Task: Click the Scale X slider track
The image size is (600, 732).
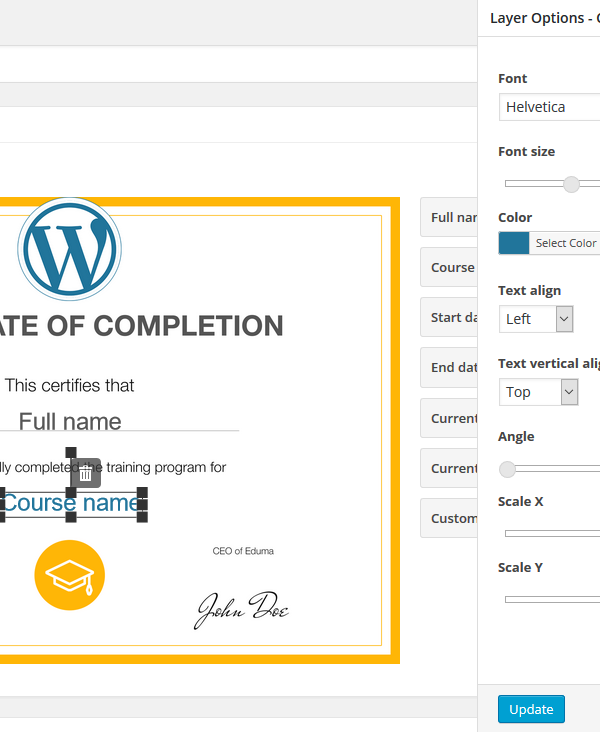Action: [552, 534]
